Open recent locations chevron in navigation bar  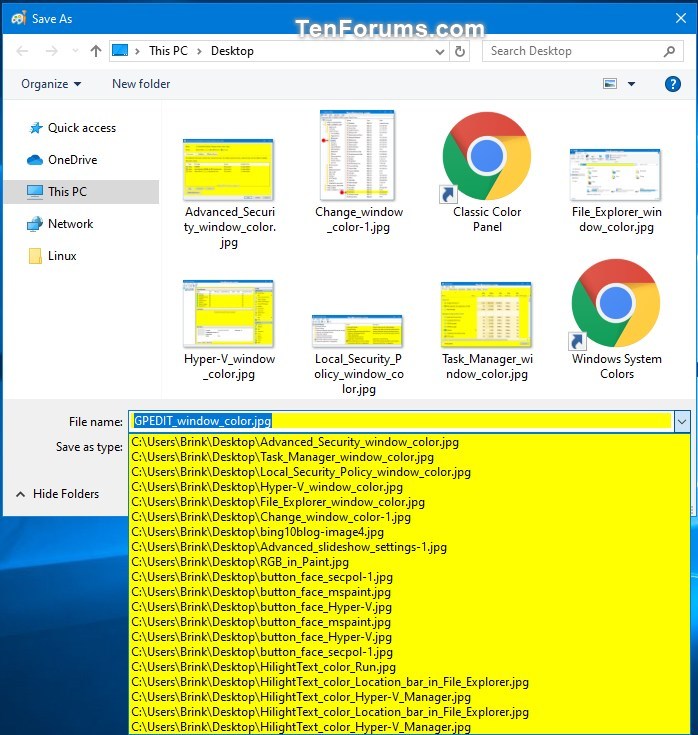coord(75,51)
